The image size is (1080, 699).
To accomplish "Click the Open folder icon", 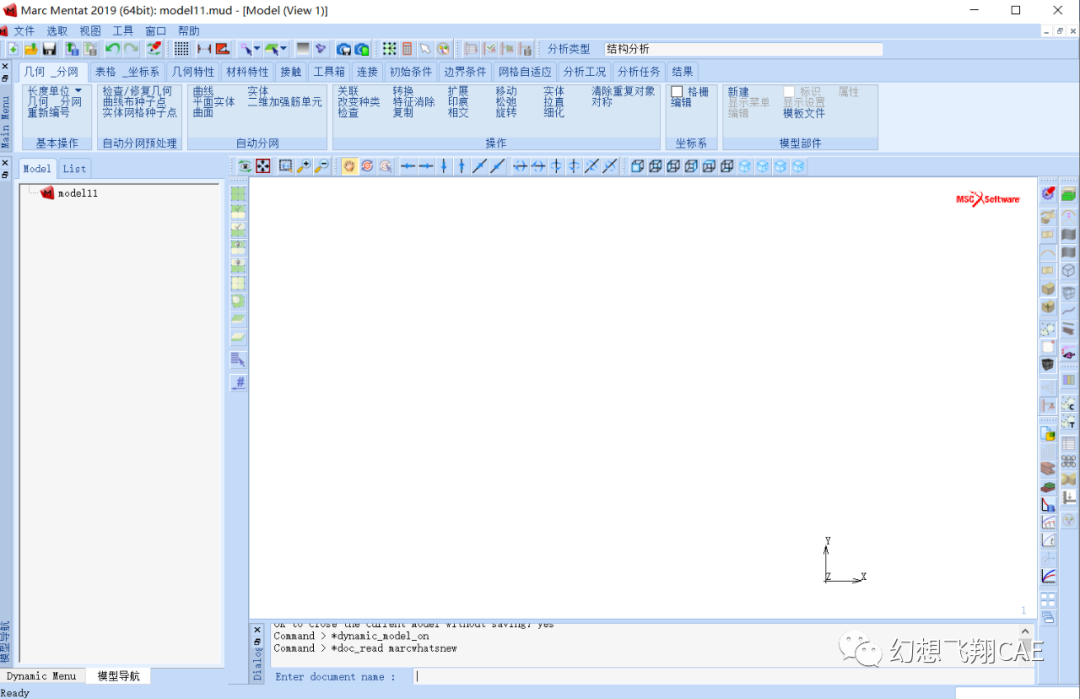I will pyautogui.click(x=31, y=49).
